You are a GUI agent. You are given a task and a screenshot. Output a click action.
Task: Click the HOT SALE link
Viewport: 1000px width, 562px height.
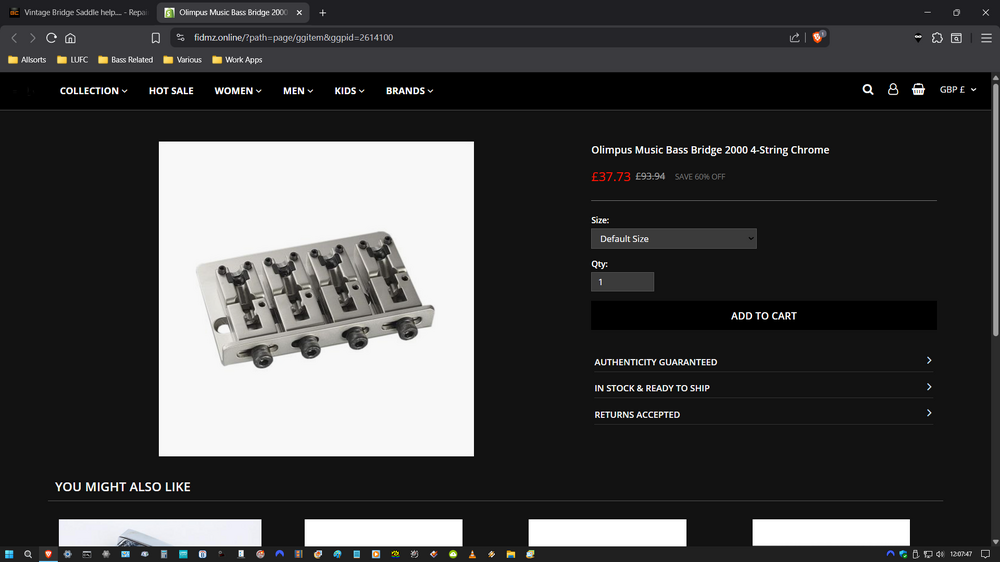pos(171,91)
